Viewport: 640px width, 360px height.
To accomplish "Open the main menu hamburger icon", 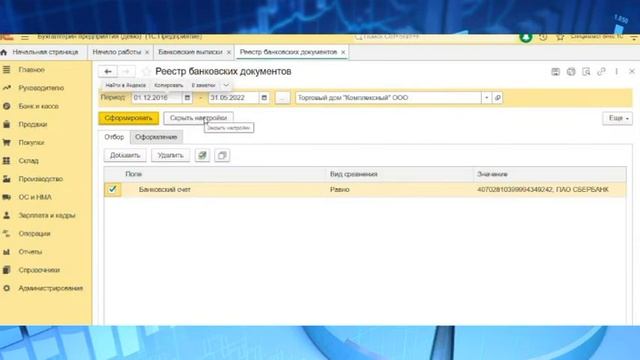I will click(25, 37).
